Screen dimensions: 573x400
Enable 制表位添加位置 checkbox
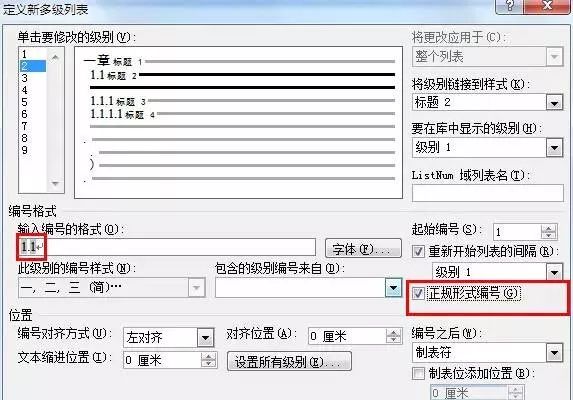(418, 373)
